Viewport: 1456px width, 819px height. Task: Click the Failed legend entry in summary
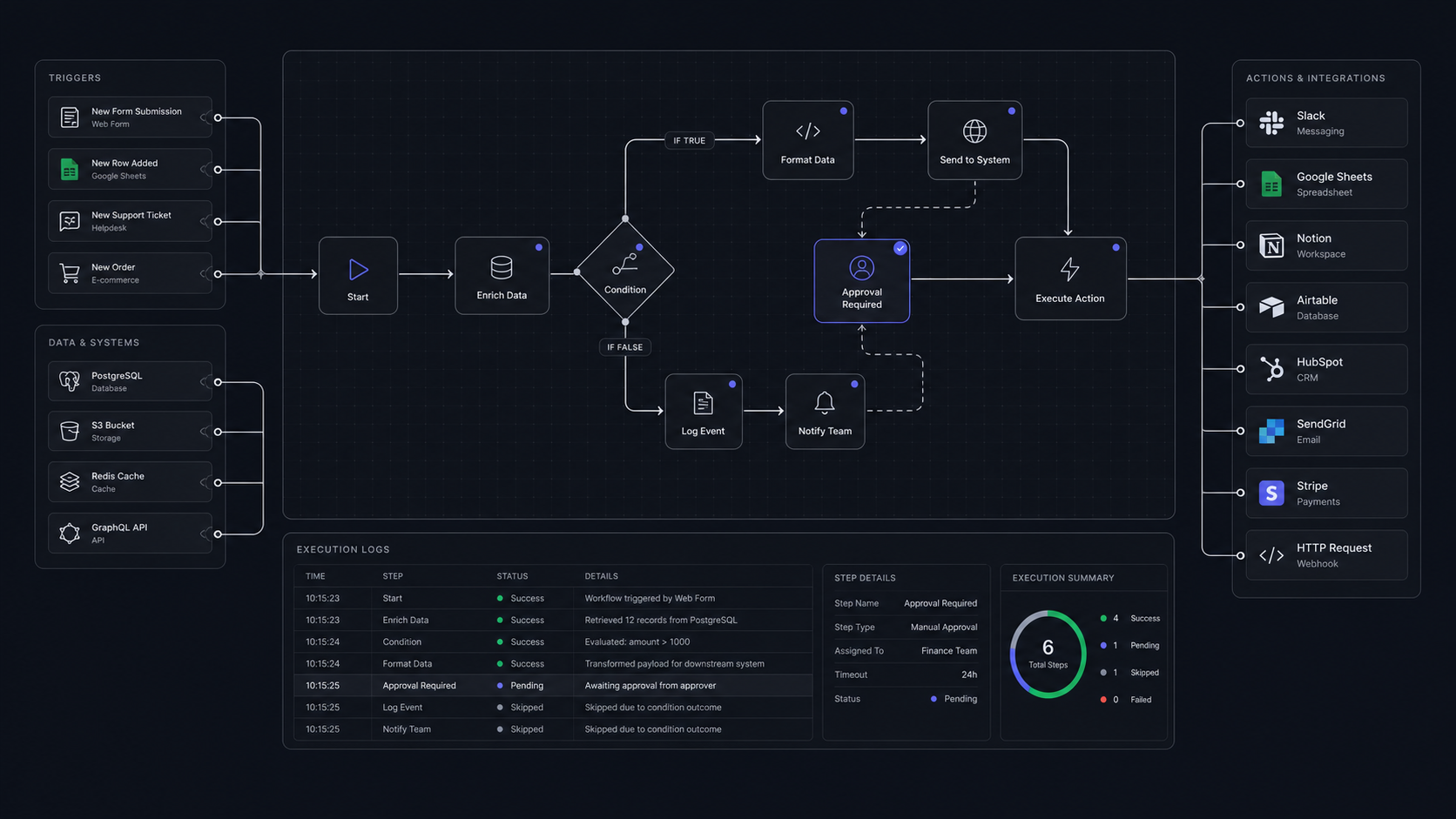(1126, 700)
